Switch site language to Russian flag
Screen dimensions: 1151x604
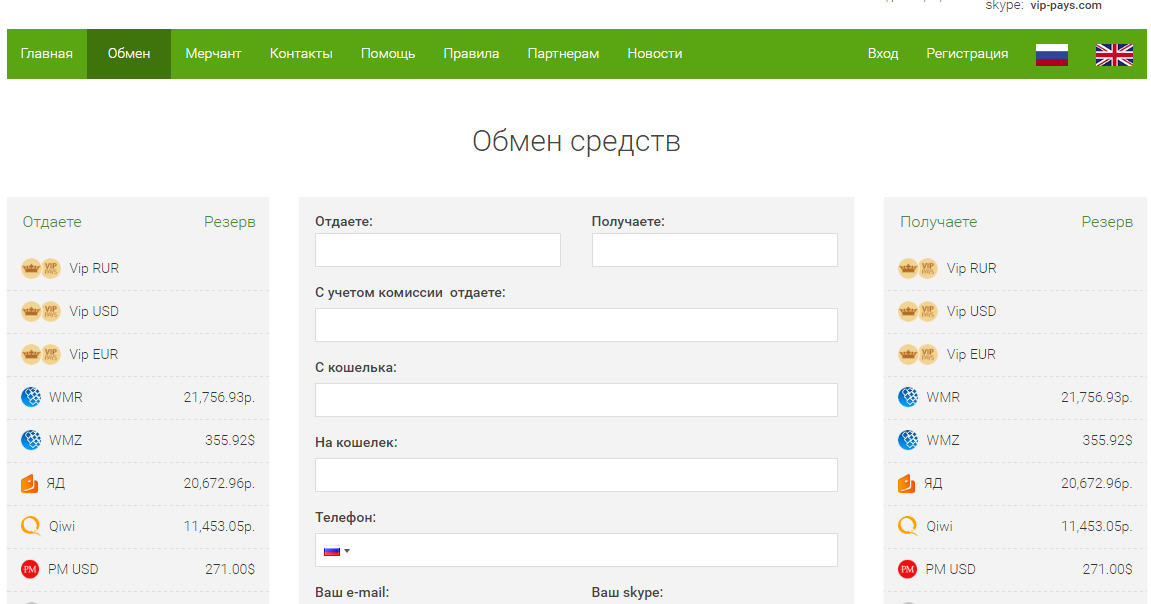click(1051, 54)
